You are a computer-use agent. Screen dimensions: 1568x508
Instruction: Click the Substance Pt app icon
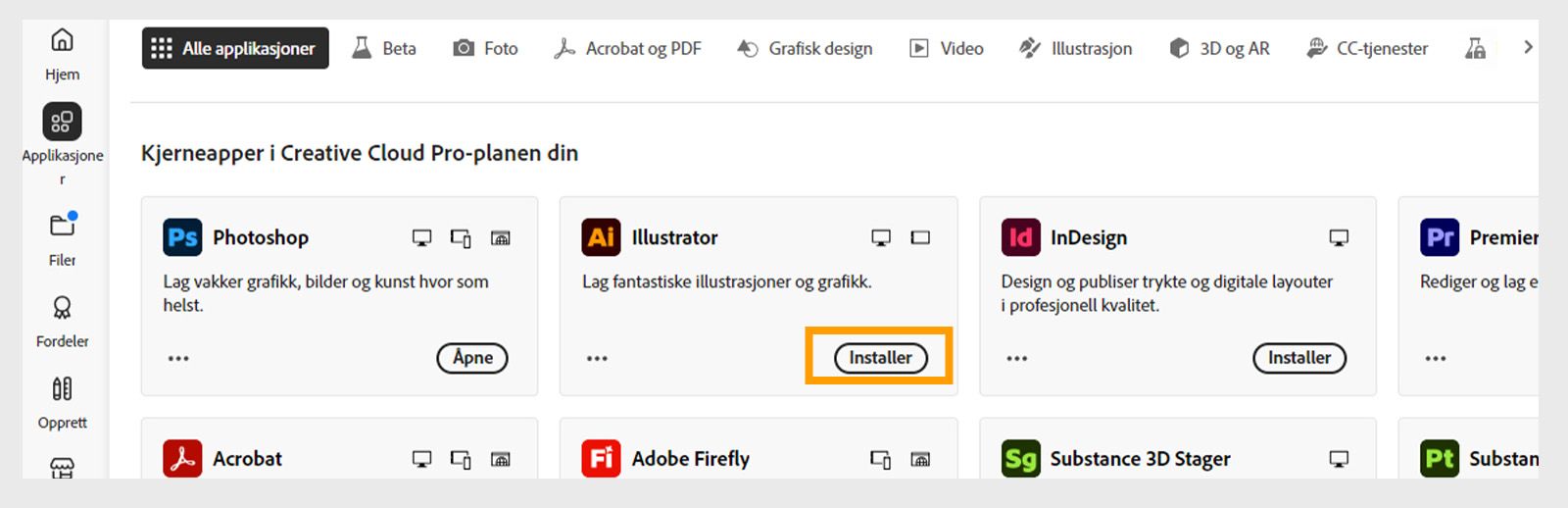pos(1440,458)
